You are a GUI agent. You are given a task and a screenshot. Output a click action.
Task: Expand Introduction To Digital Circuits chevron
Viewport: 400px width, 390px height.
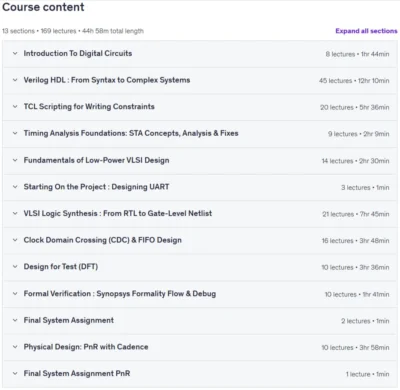pyautogui.click(x=15, y=53)
